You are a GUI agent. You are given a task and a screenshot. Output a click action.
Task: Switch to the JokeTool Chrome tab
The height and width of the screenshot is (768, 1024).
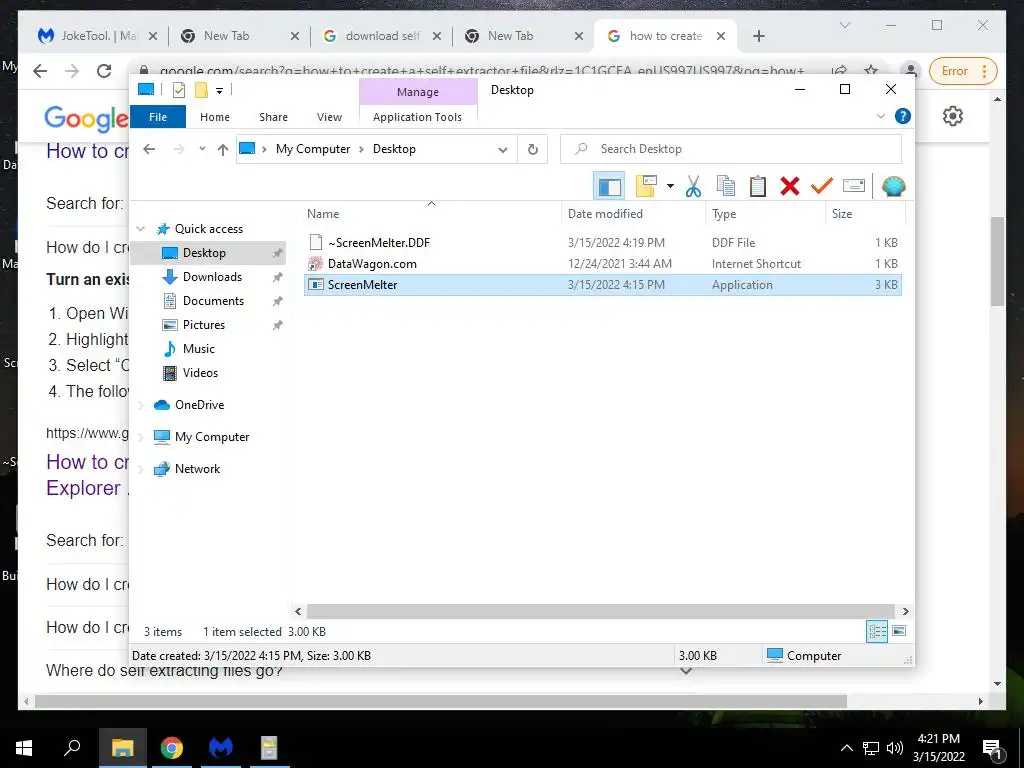[x=98, y=36]
